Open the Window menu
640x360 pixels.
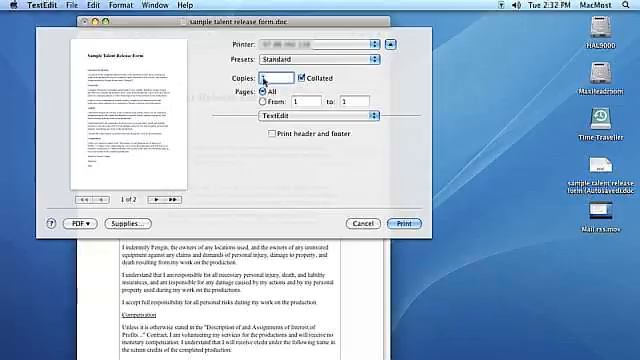point(155,5)
